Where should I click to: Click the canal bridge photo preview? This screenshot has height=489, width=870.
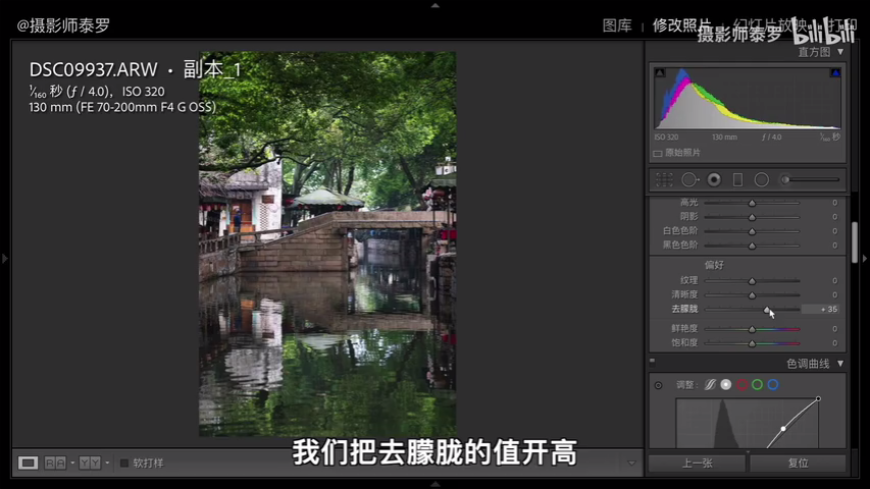(327, 244)
